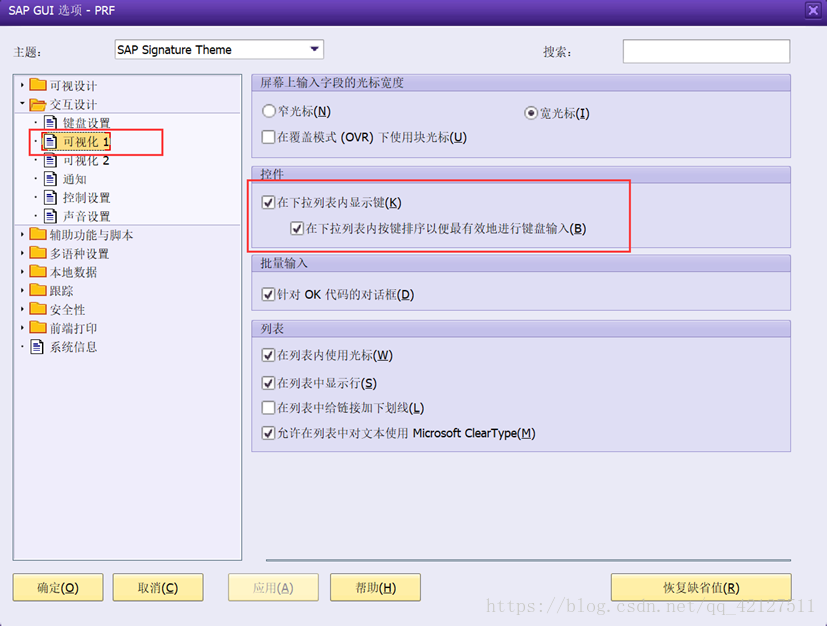Image resolution: width=827 pixels, height=626 pixels.
Task: Close the SAP GUI 选项 dialog
Action: click(x=813, y=11)
